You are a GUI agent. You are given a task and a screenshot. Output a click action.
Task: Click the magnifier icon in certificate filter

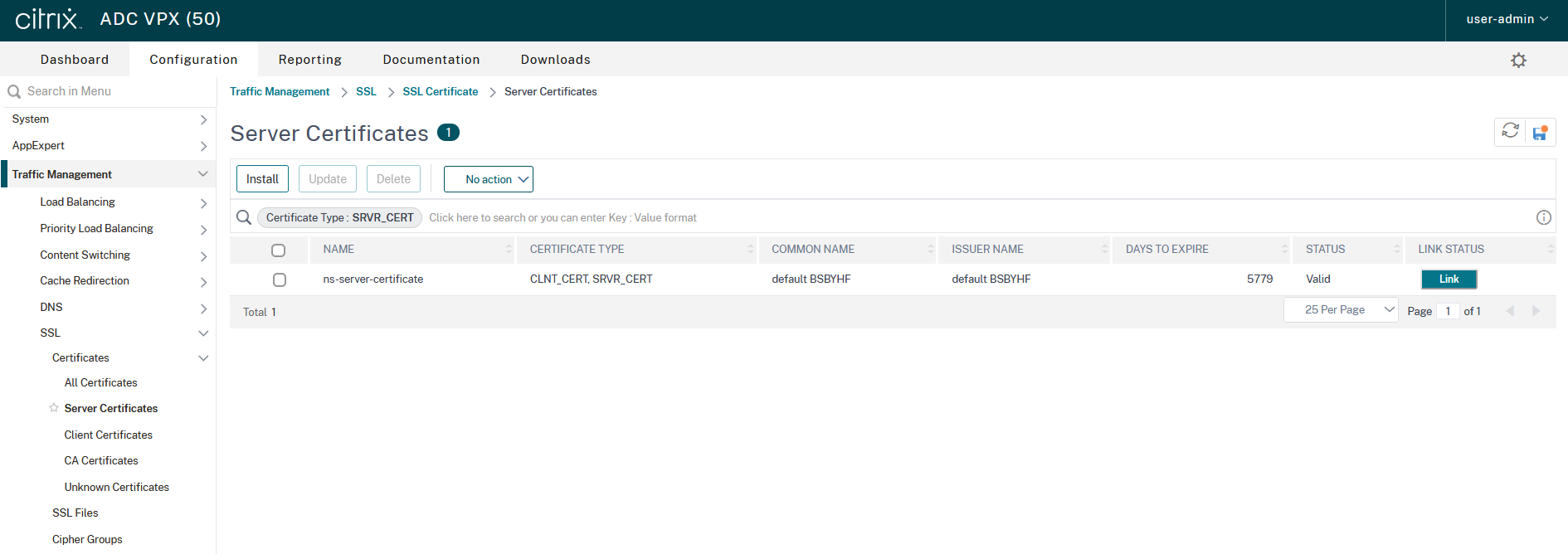[244, 217]
